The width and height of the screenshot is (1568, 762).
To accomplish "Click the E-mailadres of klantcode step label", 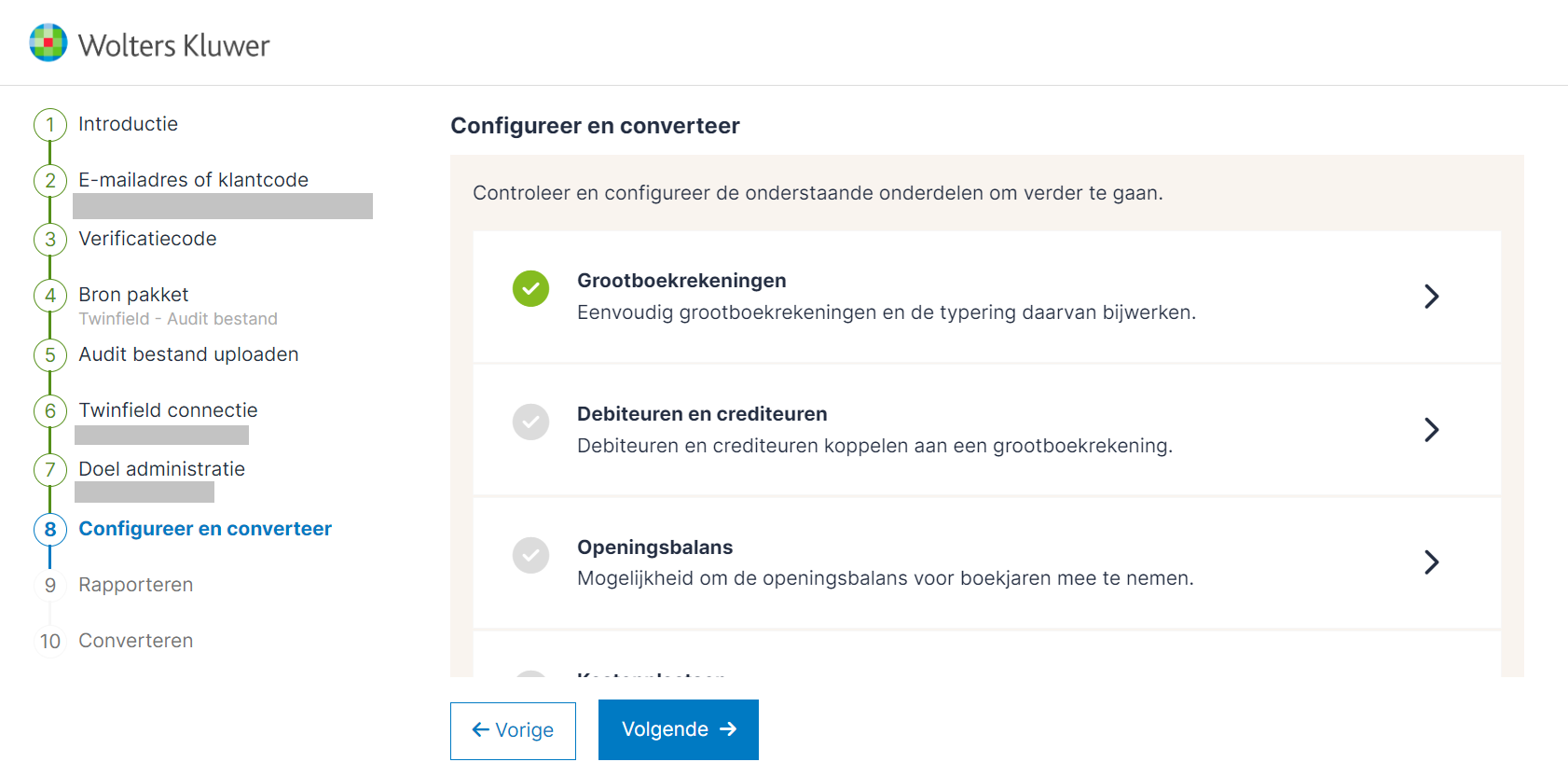I will [194, 179].
